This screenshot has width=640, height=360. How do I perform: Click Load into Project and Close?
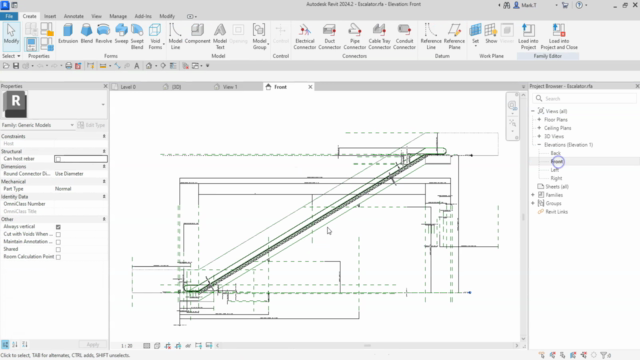pos(559,37)
